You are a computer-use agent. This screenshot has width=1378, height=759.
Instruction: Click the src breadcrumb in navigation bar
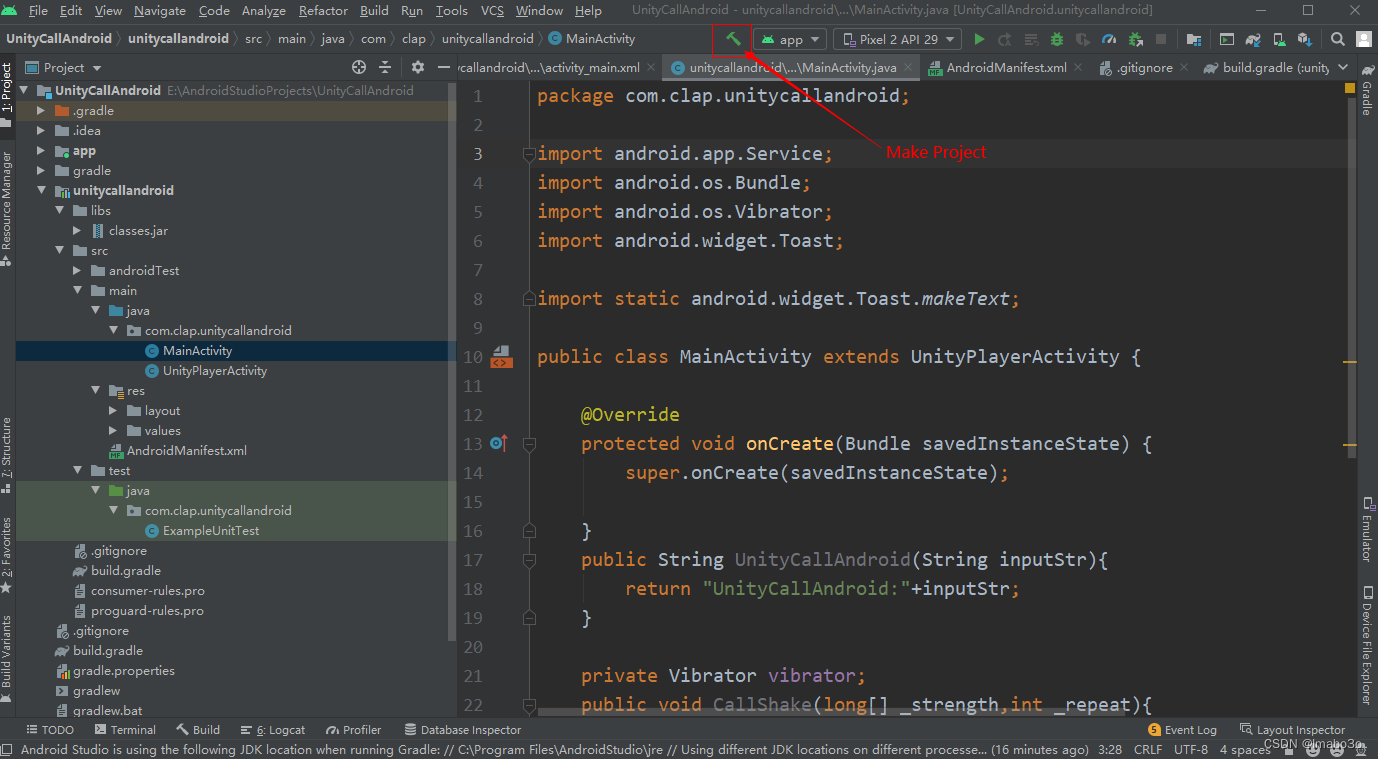[253, 39]
